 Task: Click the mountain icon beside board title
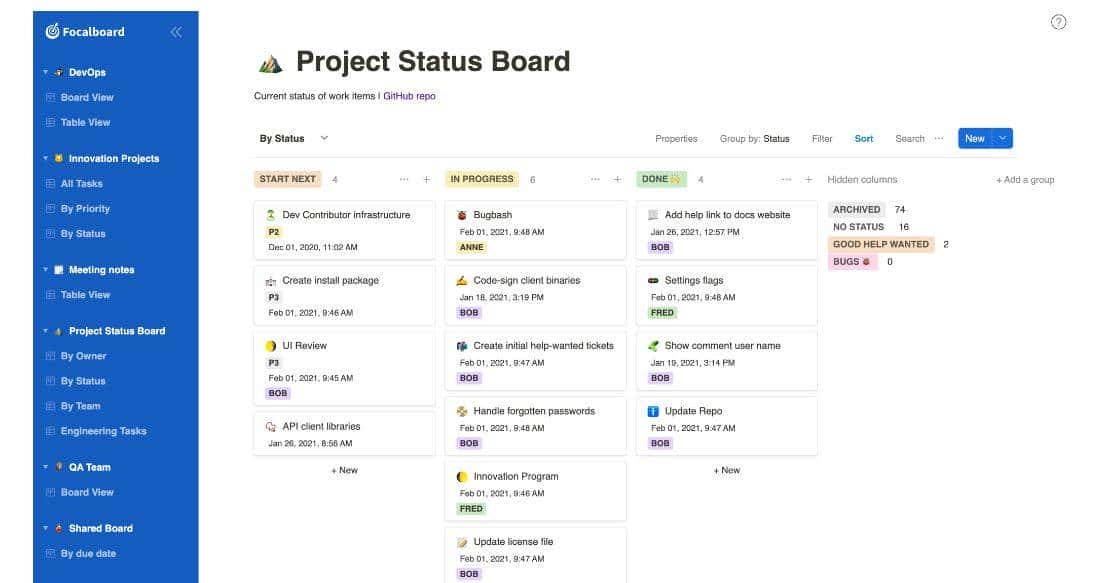point(270,63)
